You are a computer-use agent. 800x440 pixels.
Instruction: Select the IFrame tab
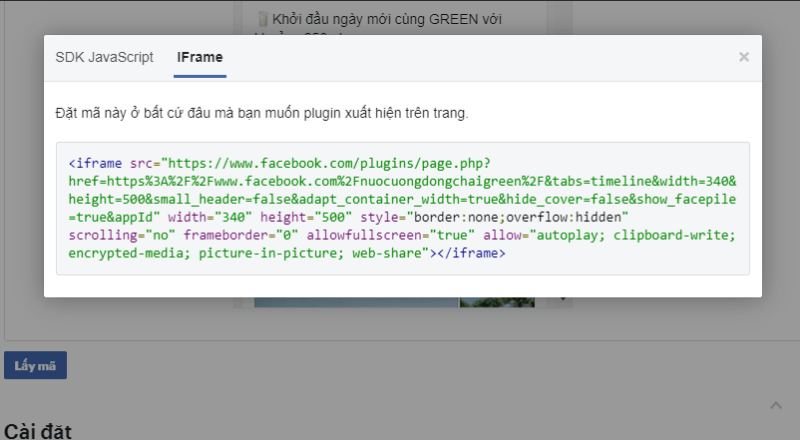click(199, 57)
